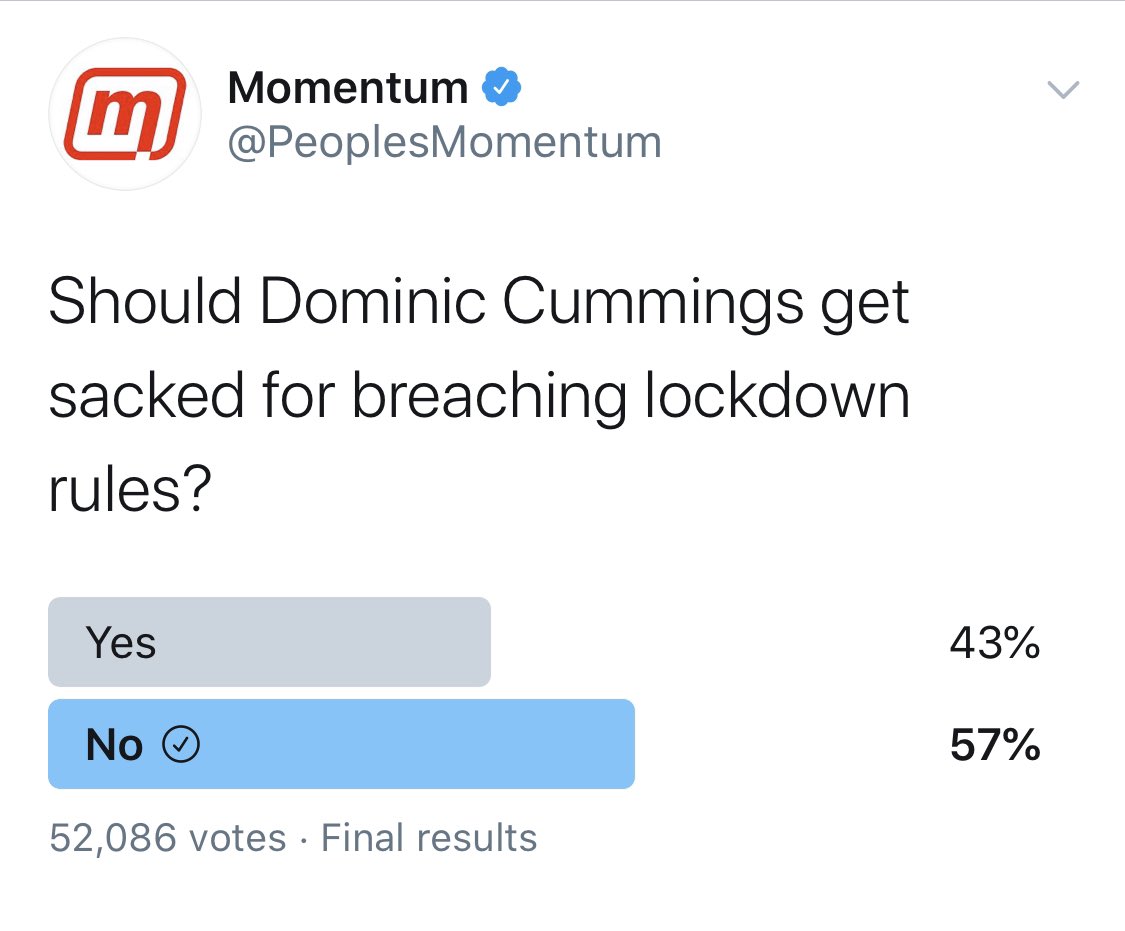Select the No poll option bar

341,744
